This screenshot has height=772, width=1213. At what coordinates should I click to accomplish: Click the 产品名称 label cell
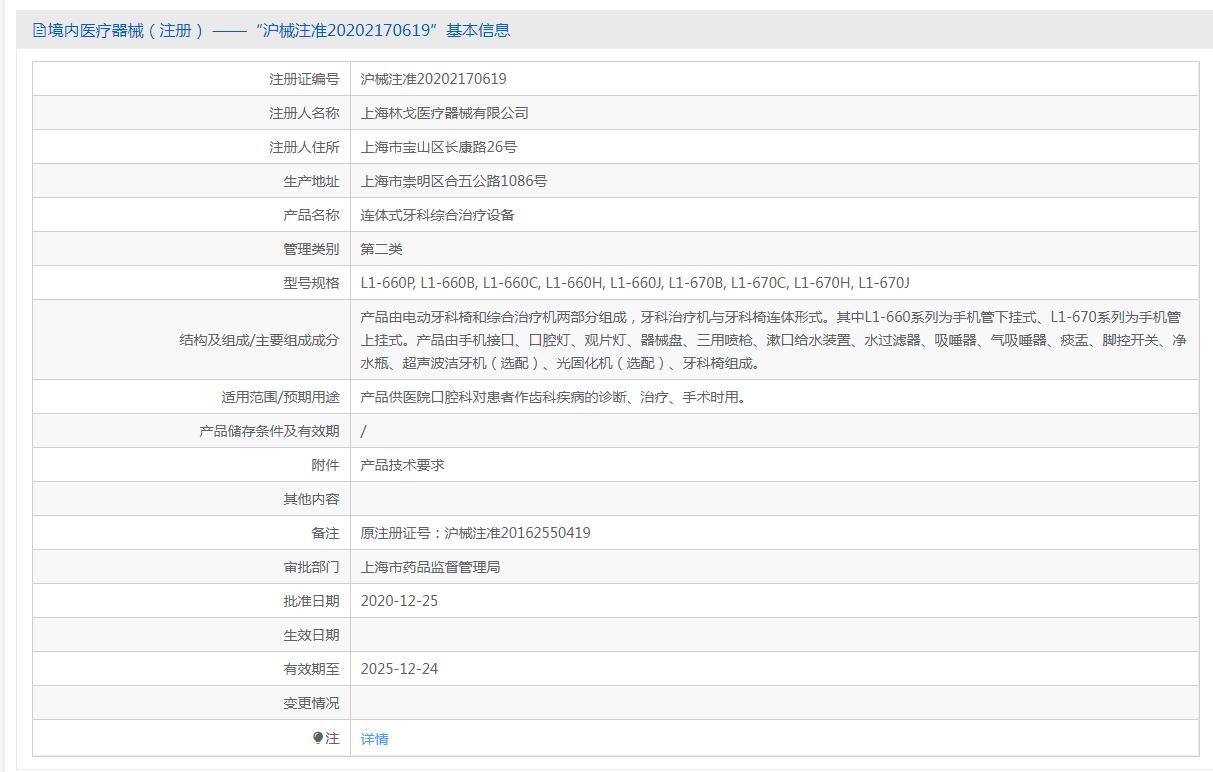click(x=192, y=215)
